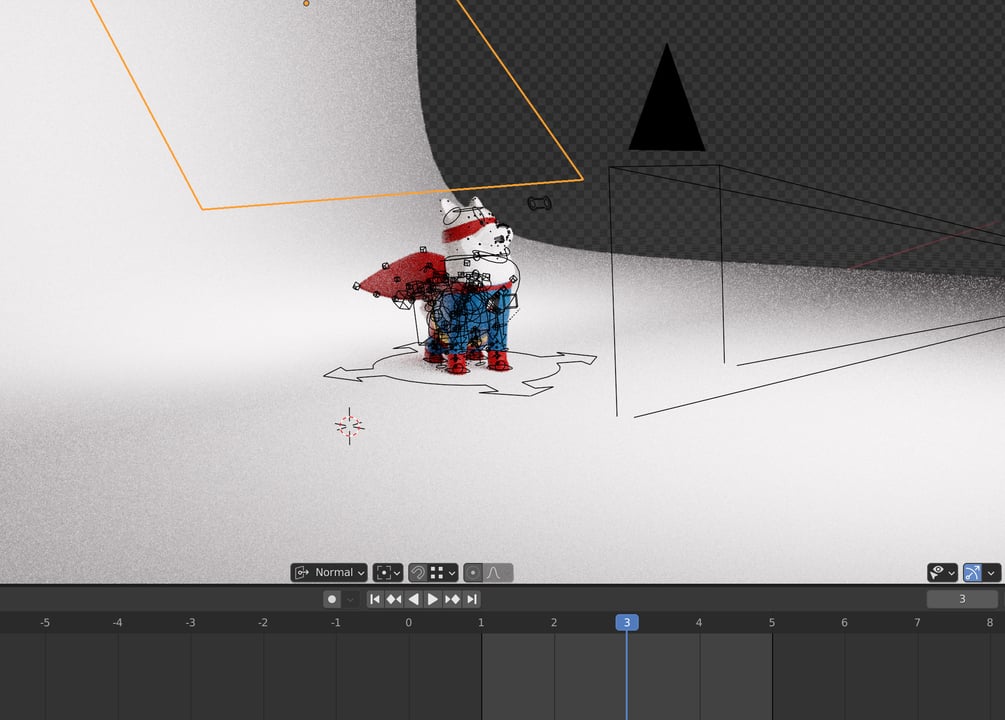Open the Normal transform orientation dropdown
The width and height of the screenshot is (1005, 720).
click(x=329, y=573)
